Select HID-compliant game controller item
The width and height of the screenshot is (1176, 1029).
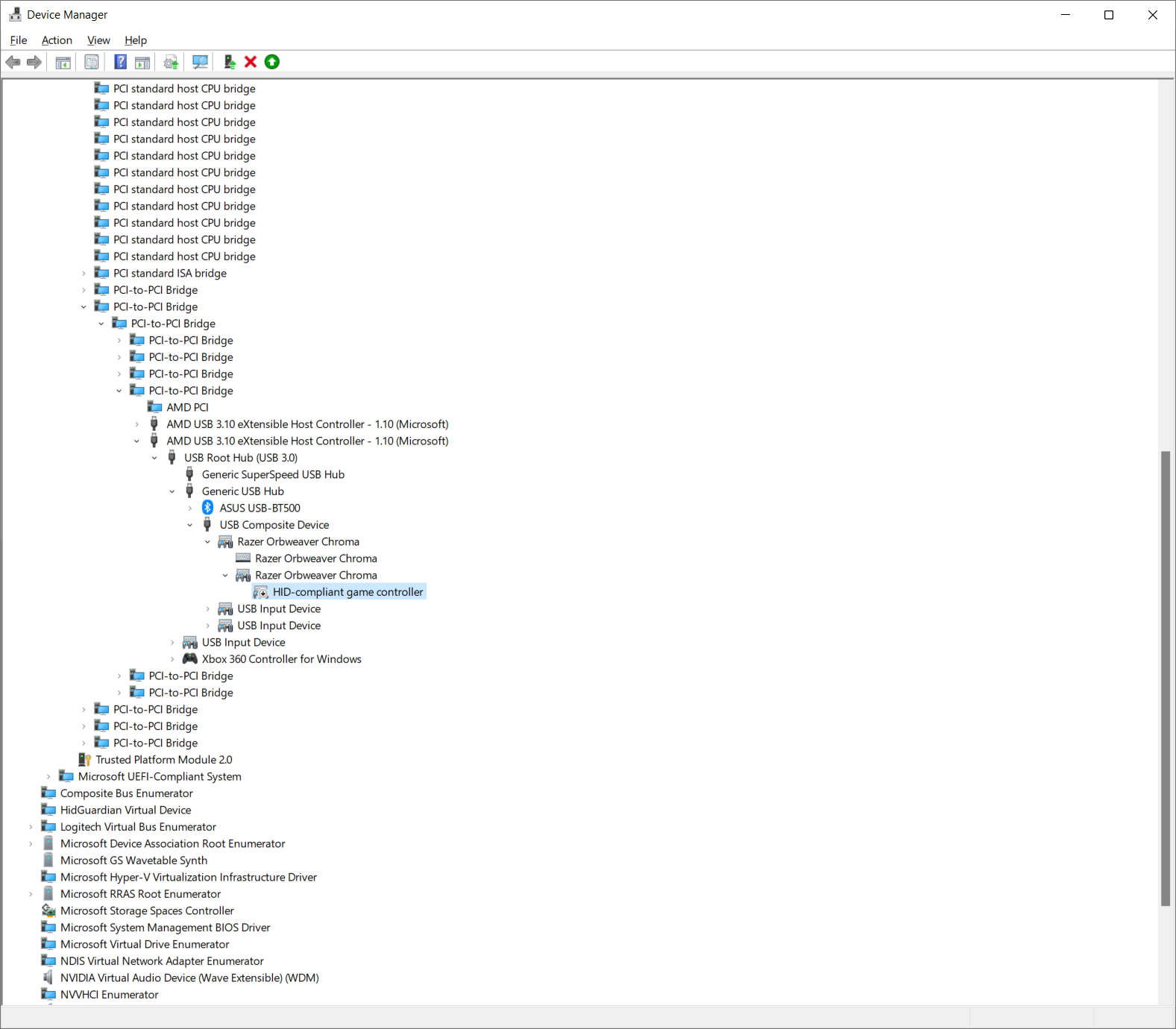348,592
